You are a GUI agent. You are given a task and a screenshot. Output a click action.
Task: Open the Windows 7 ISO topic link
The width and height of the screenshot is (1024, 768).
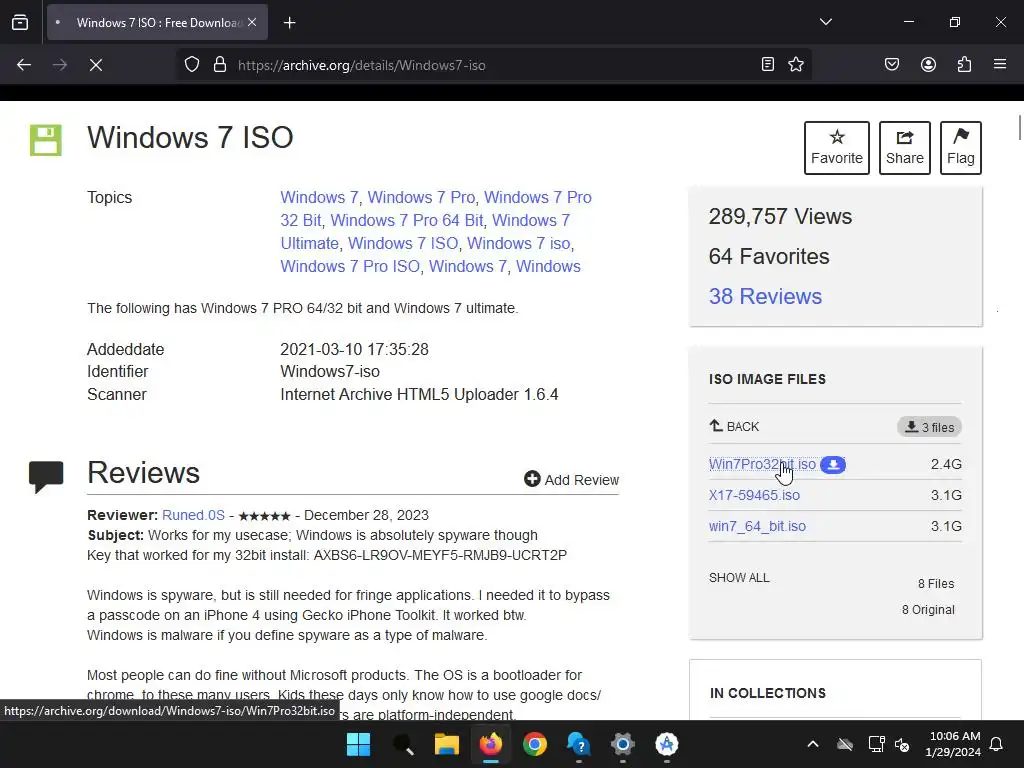coord(403,244)
